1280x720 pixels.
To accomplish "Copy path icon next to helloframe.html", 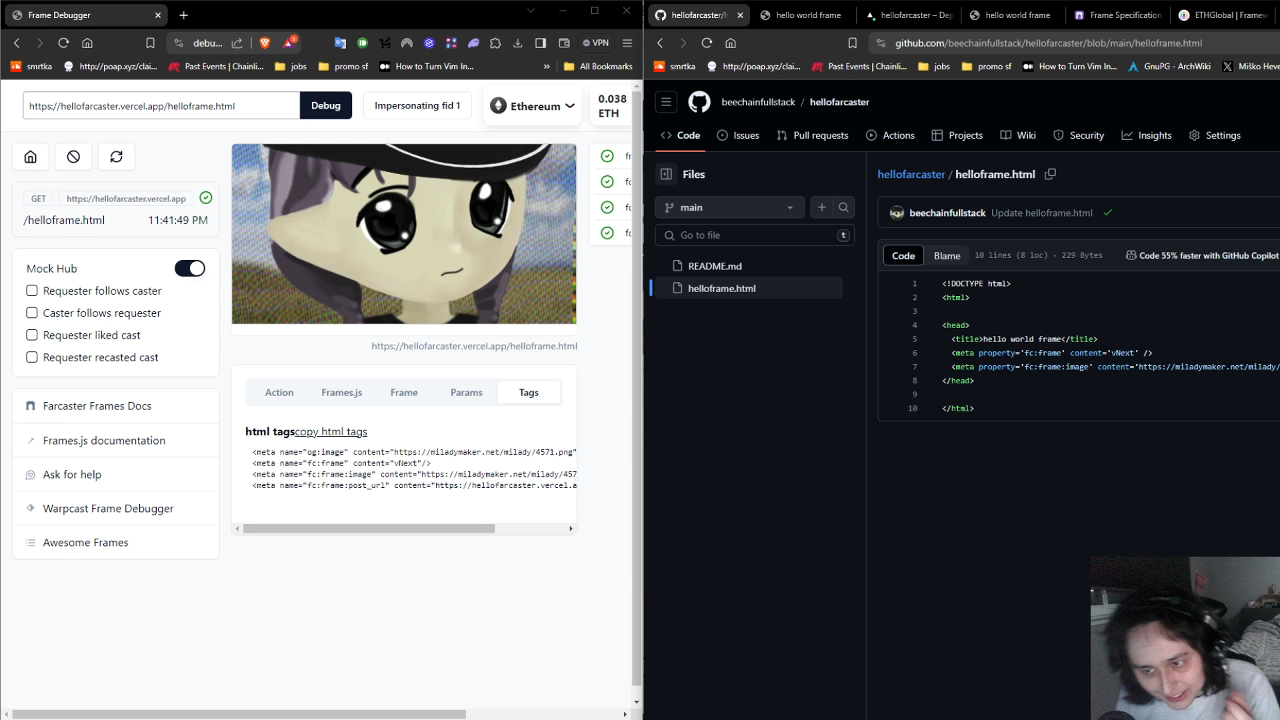I will [x=1050, y=174].
